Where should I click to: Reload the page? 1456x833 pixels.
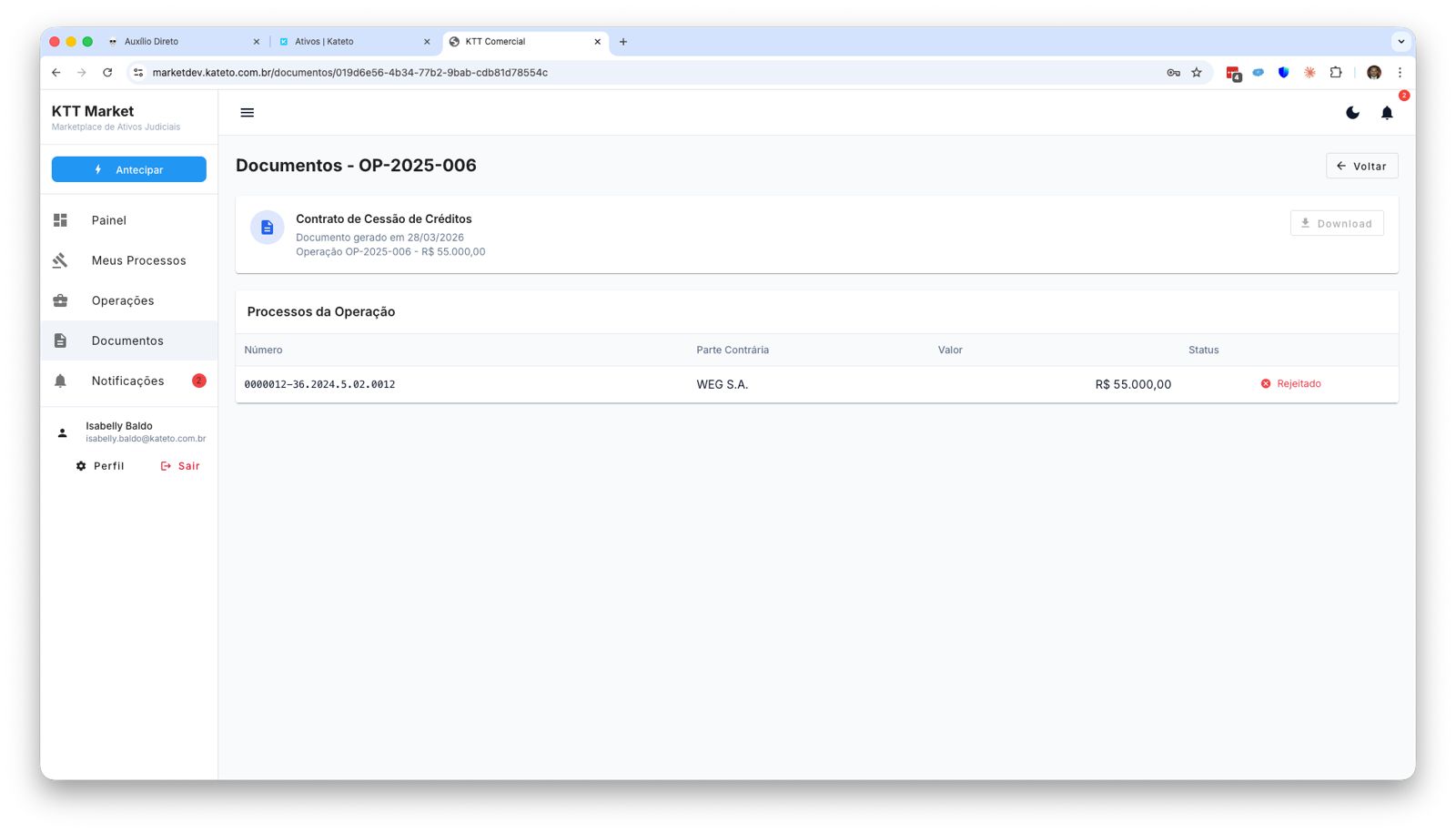[107, 73]
